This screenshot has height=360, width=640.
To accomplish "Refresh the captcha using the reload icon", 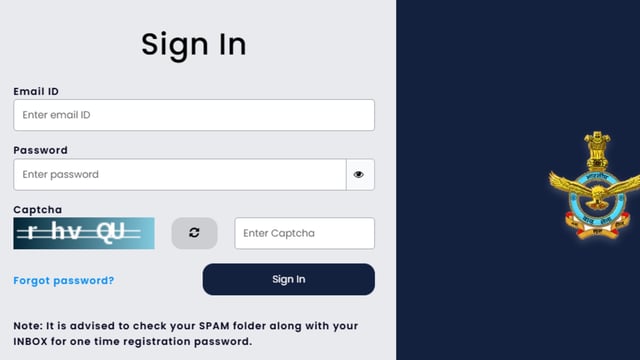I will (194, 233).
